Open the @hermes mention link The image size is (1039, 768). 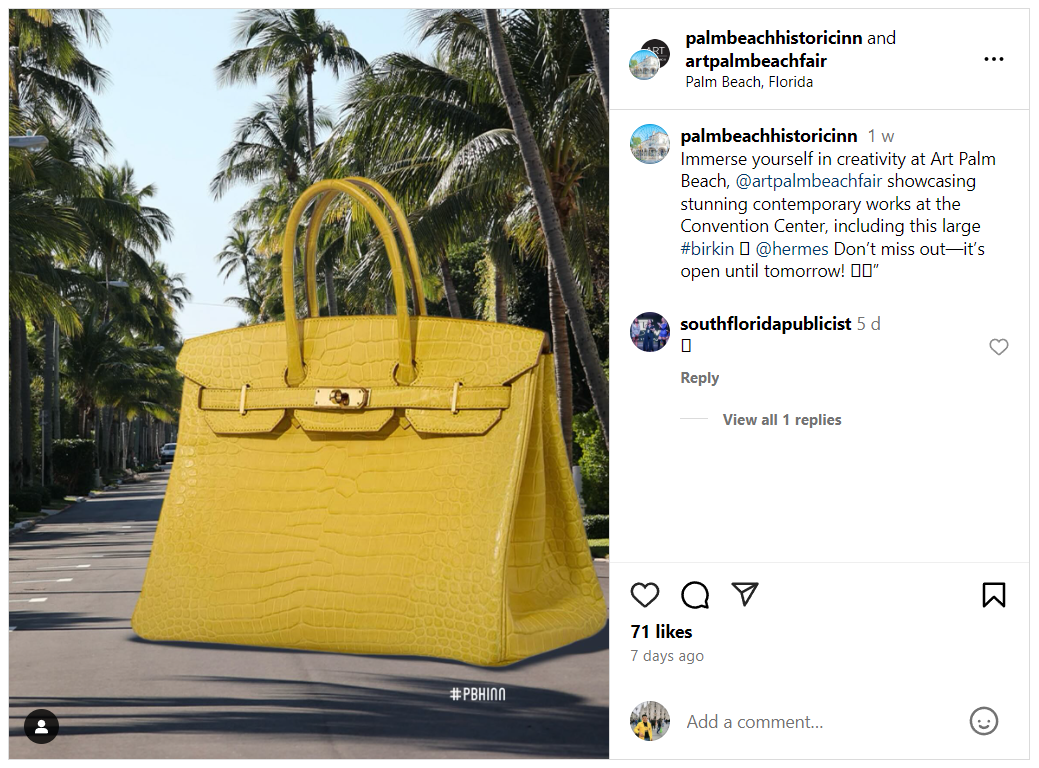792,248
